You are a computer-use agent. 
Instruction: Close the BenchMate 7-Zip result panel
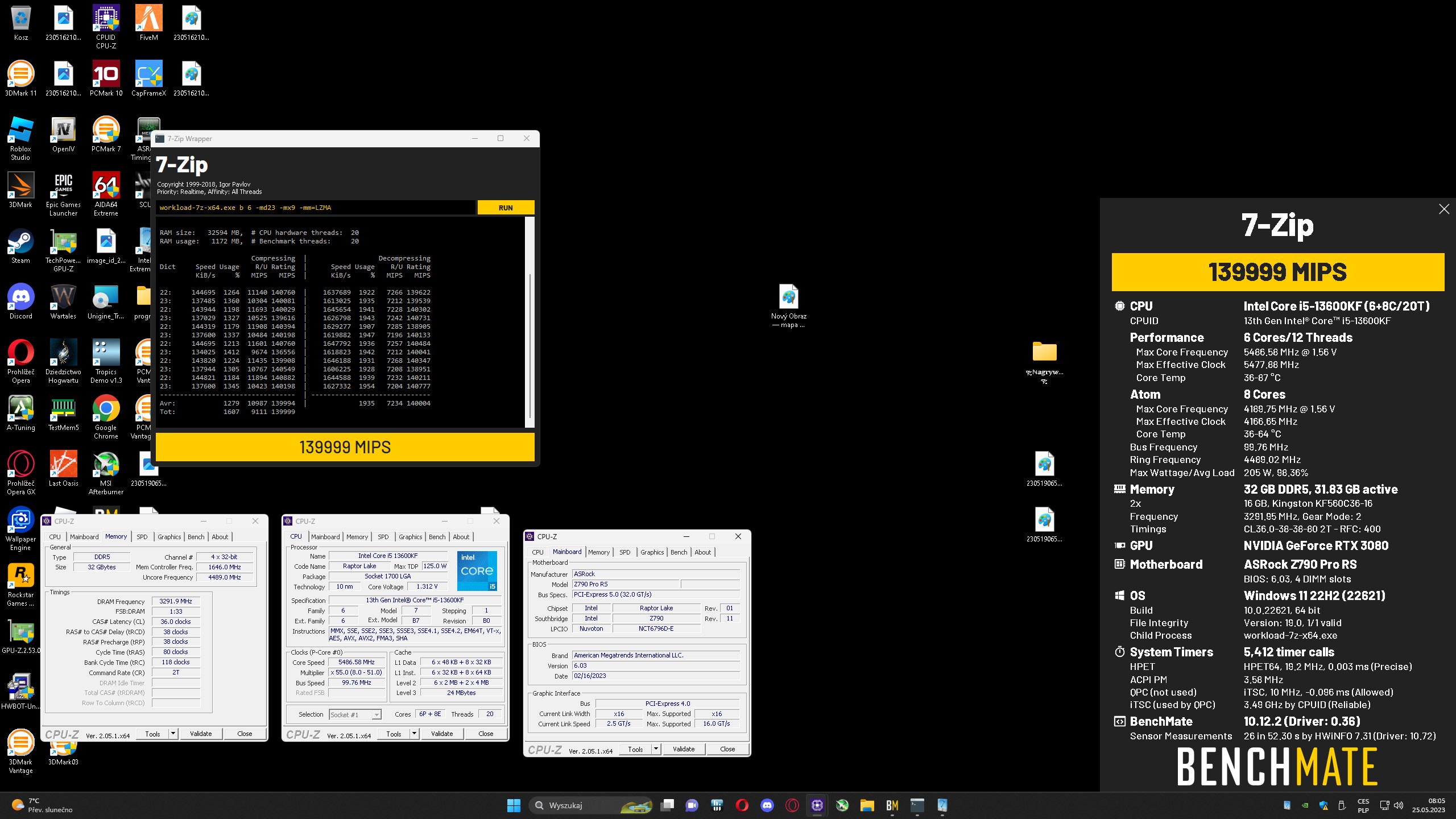[x=1443, y=209]
